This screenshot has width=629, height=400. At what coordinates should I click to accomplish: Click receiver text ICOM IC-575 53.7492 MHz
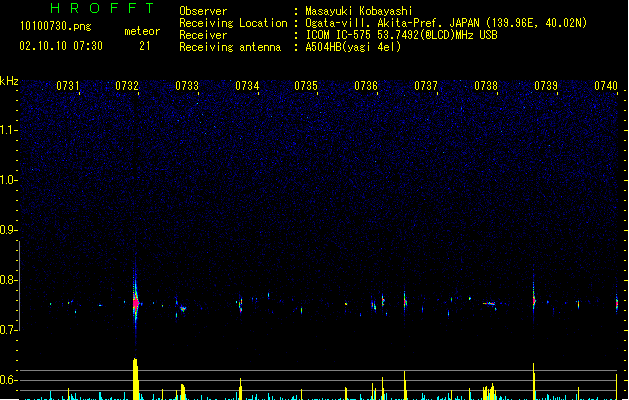pos(401,35)
